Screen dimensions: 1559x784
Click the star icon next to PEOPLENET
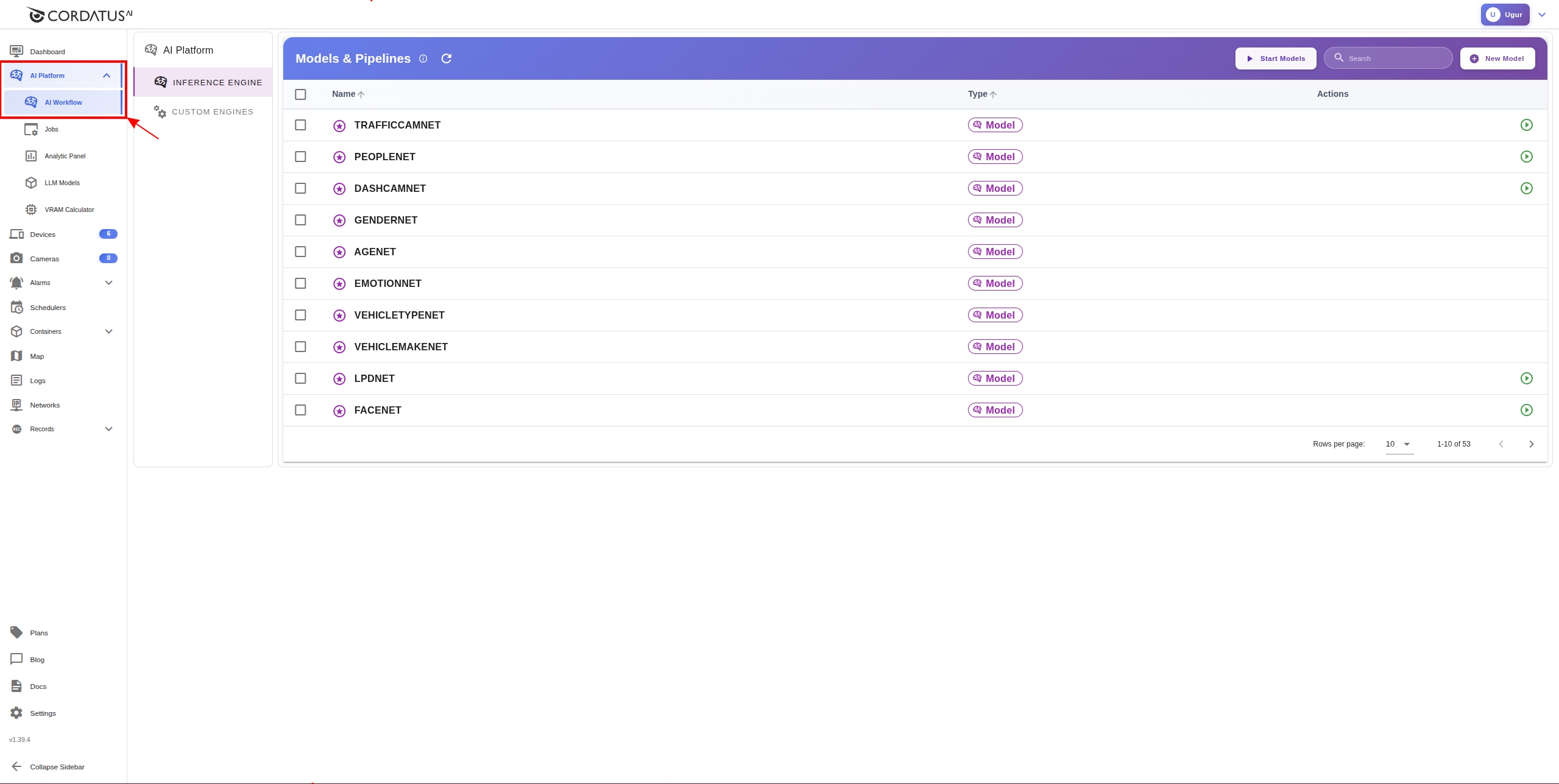tap(339, 157)
